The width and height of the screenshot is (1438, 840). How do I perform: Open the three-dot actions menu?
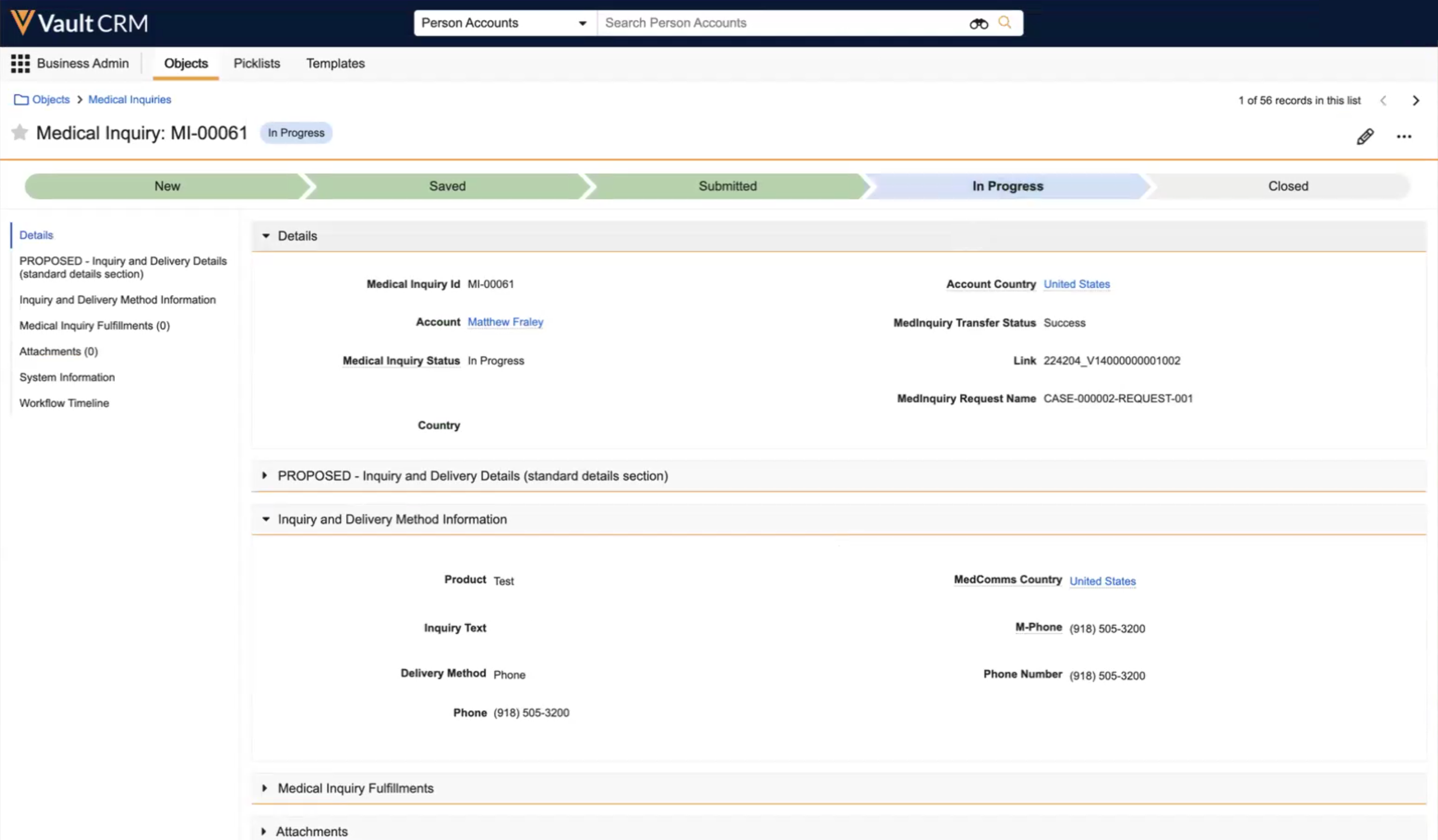(x=1404, y=136)
